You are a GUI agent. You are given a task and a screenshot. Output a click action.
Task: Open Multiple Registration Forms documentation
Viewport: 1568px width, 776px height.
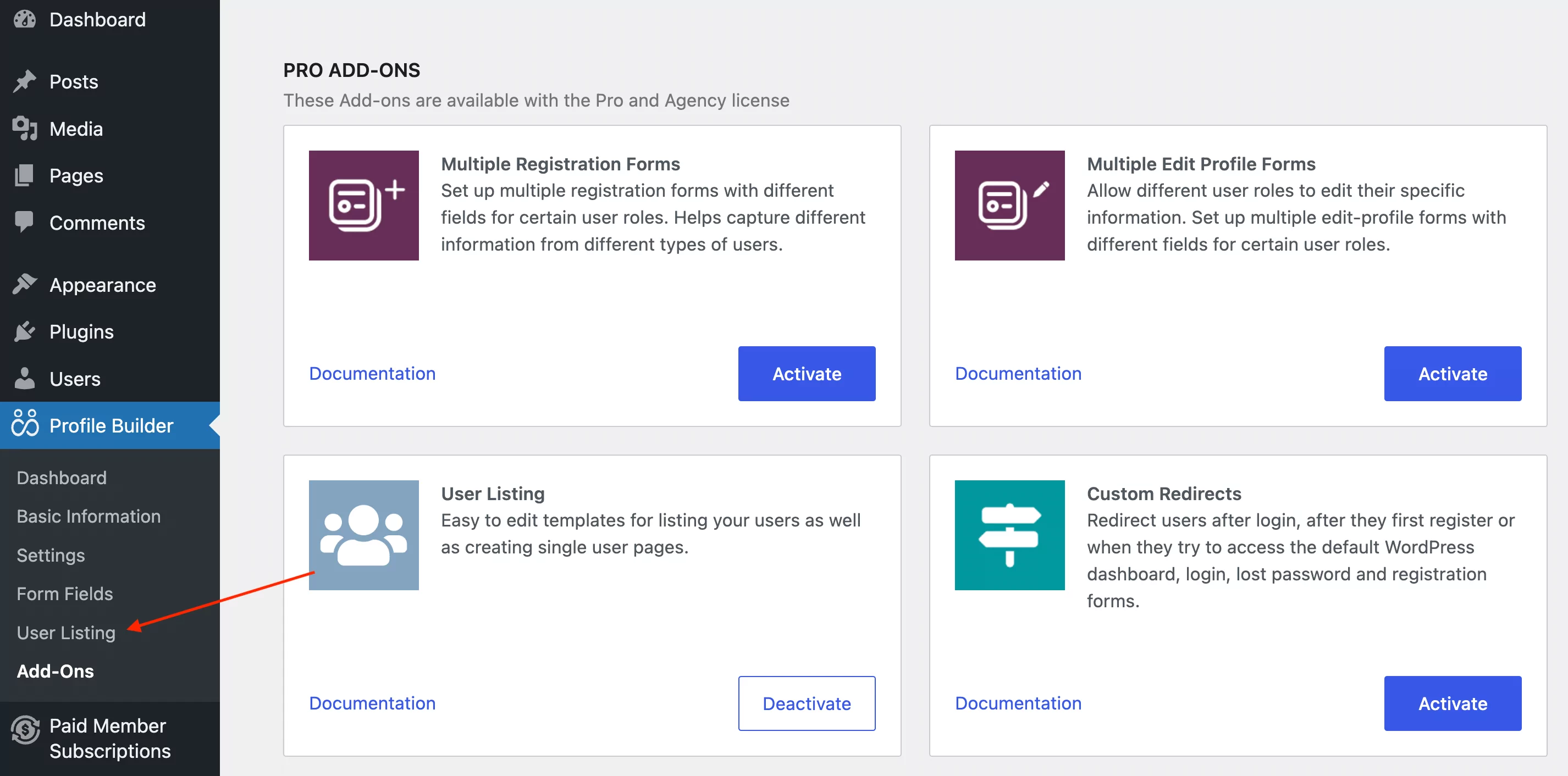click(x=372, y=373)
